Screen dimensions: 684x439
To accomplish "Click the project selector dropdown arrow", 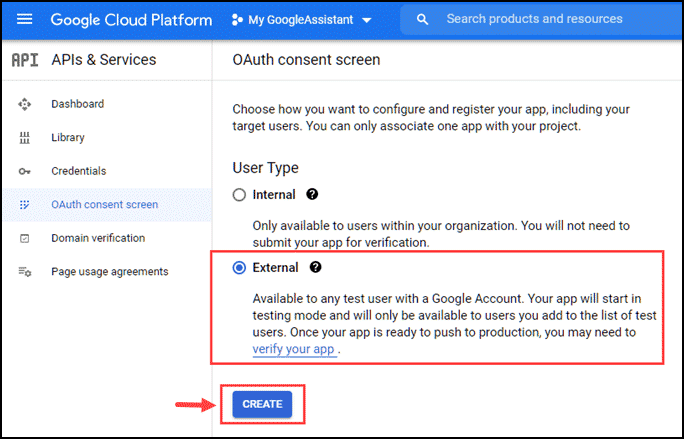I will [x=367, y=20].
